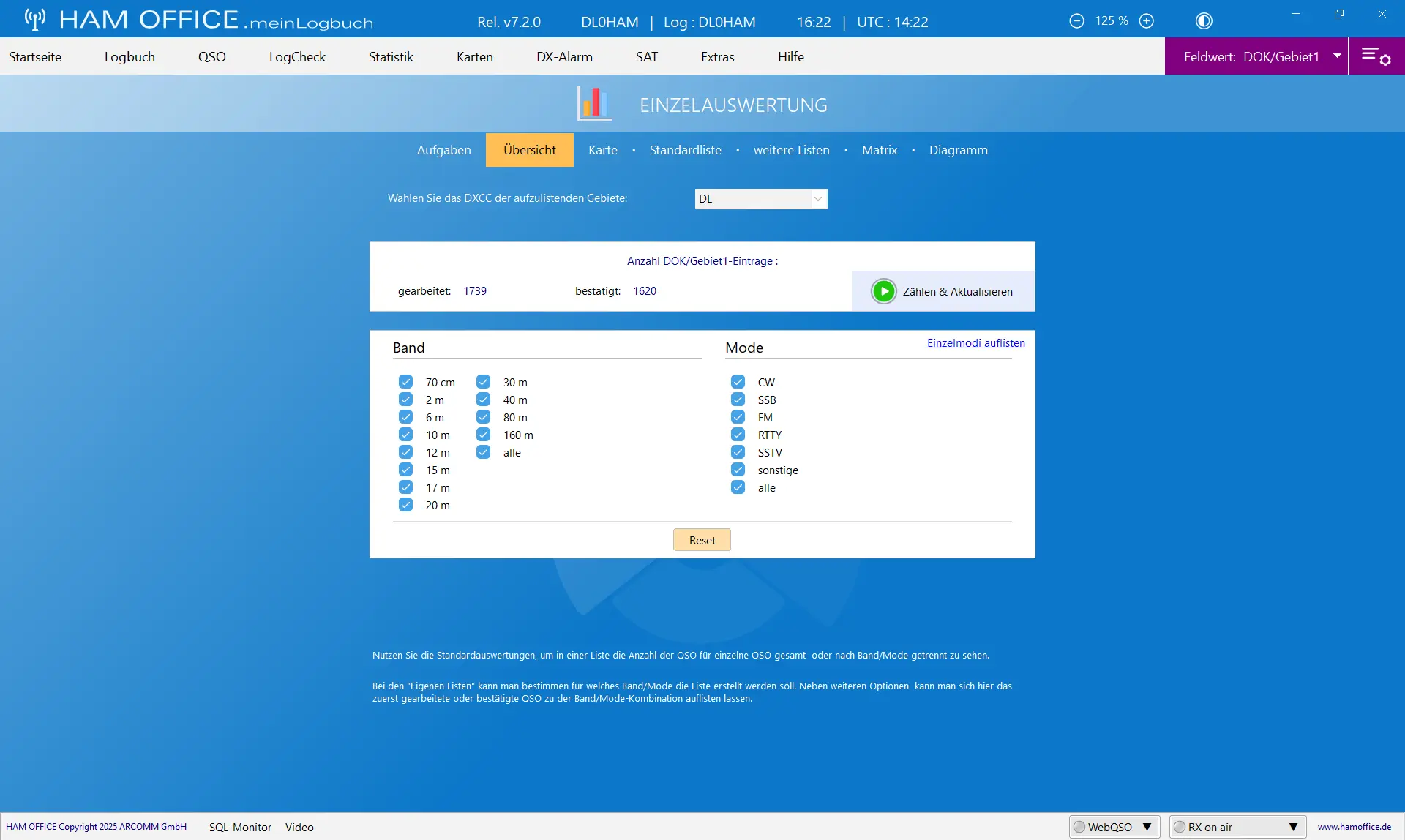Screen dimensions: 1405x840
Task: Toggle the 6 m band checkbox
Action: [405, 417]
